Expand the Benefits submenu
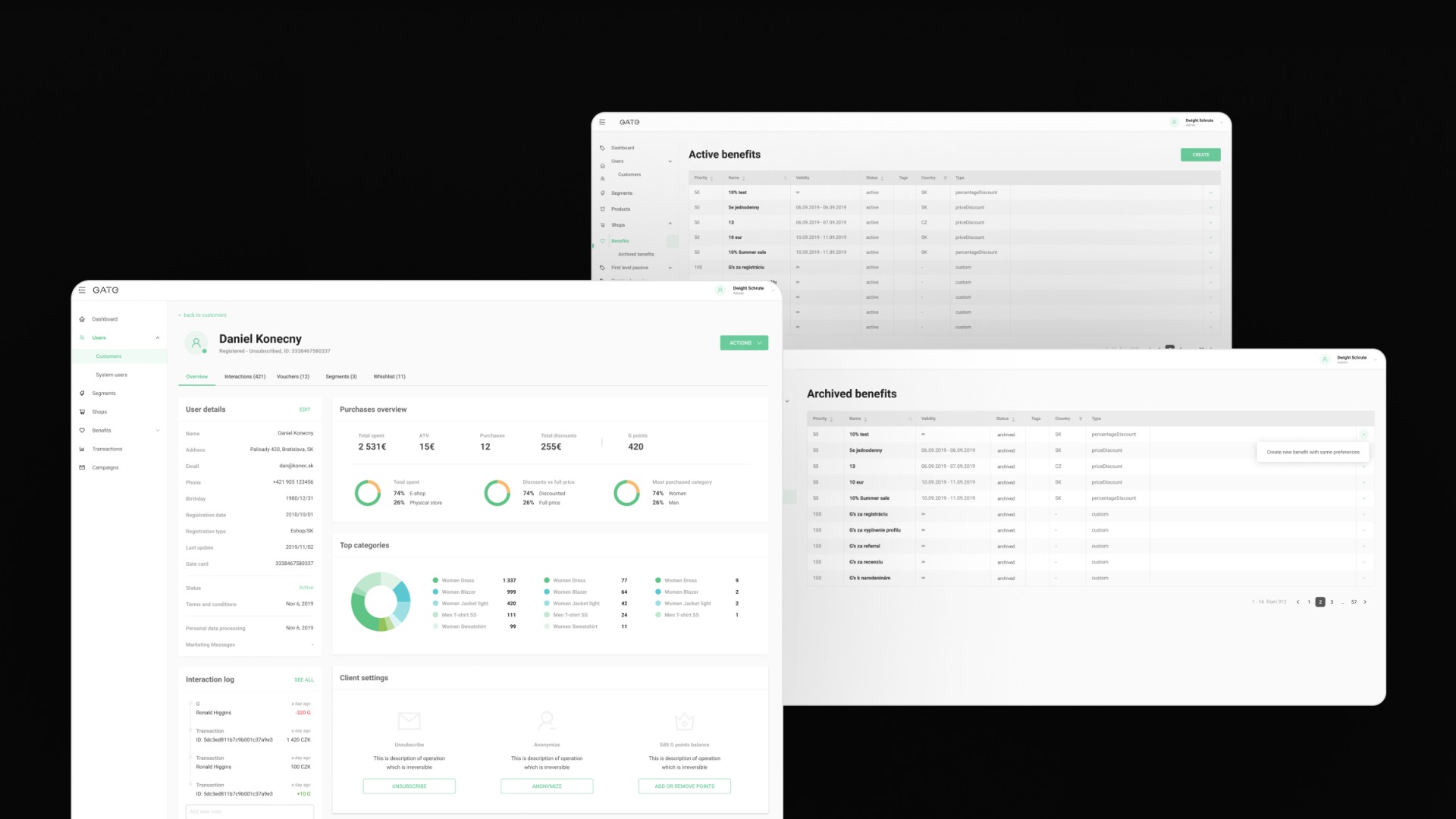The height and width of the screenshot is (819, 1456). (x=158, y=430)
